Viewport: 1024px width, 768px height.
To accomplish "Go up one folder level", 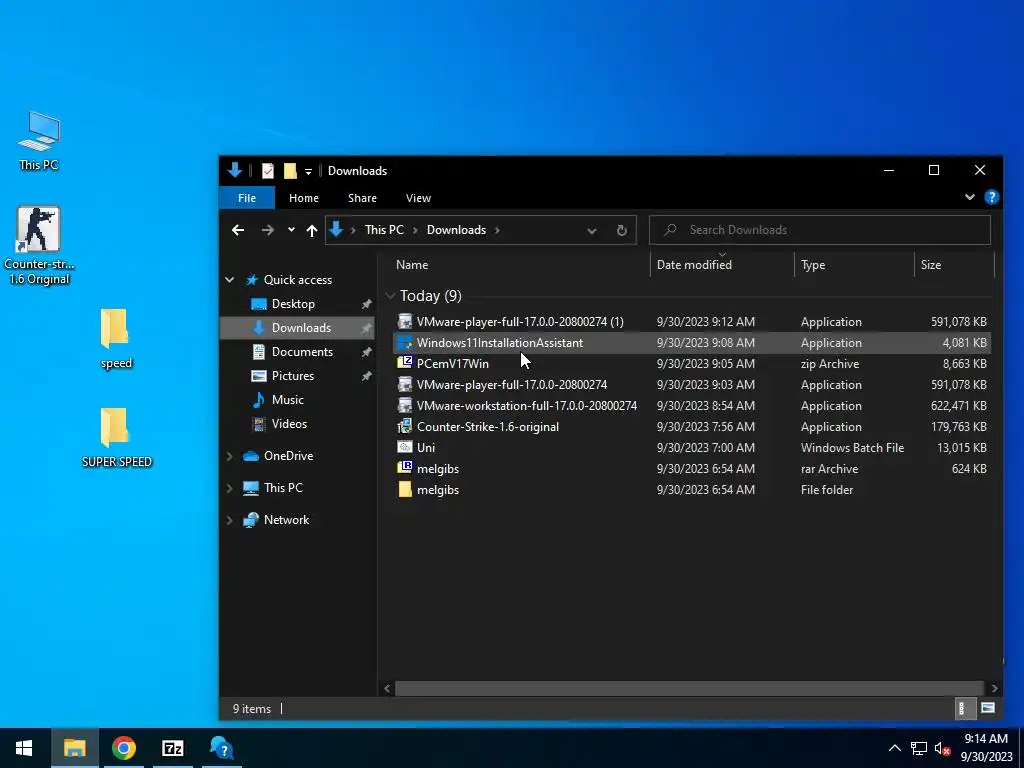I will pyautogui.click(x=312, y=230).
